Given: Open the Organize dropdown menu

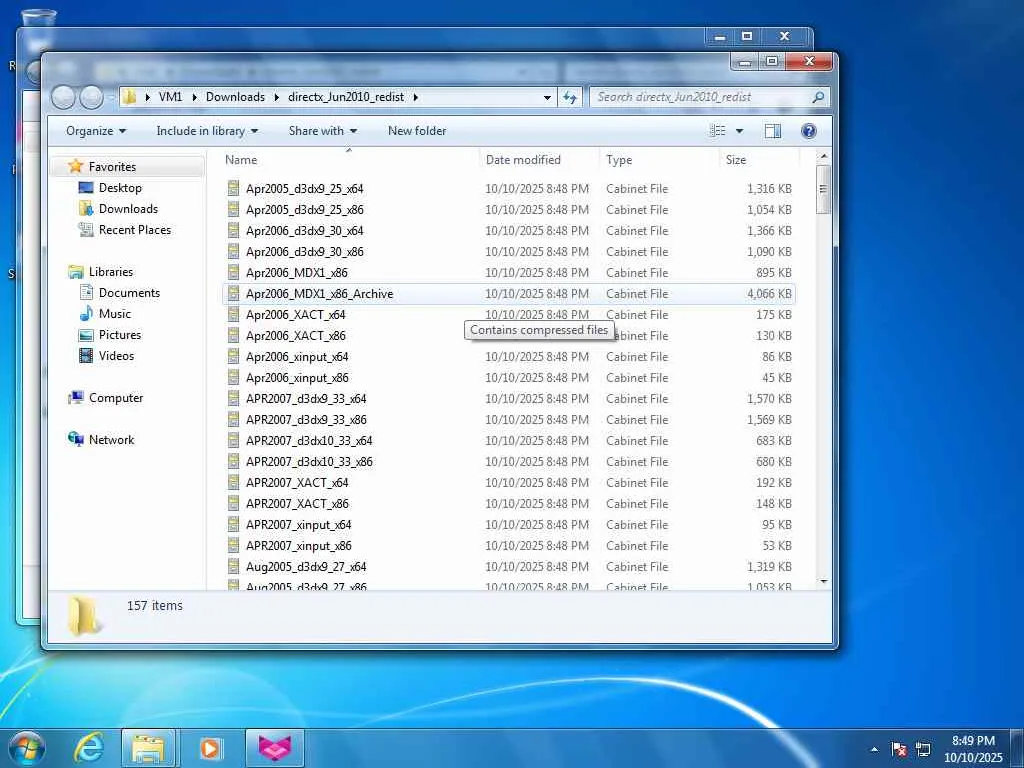Looking at the screenshot, I should click(96, 131).
